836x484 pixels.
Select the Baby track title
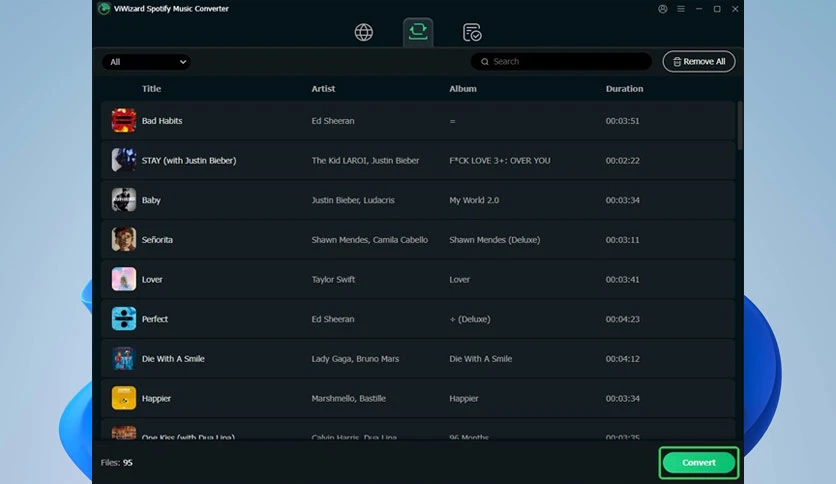click(x=151, y=200)
